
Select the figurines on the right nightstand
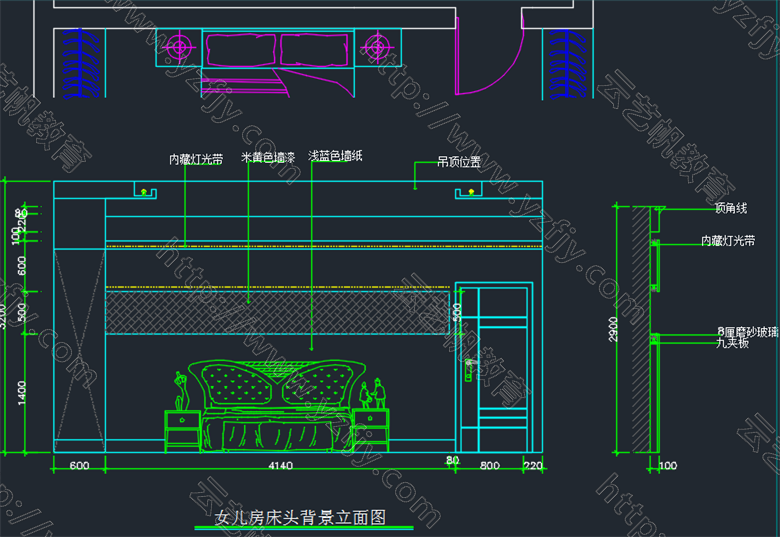pyautogui.click(x=373, y=394)
